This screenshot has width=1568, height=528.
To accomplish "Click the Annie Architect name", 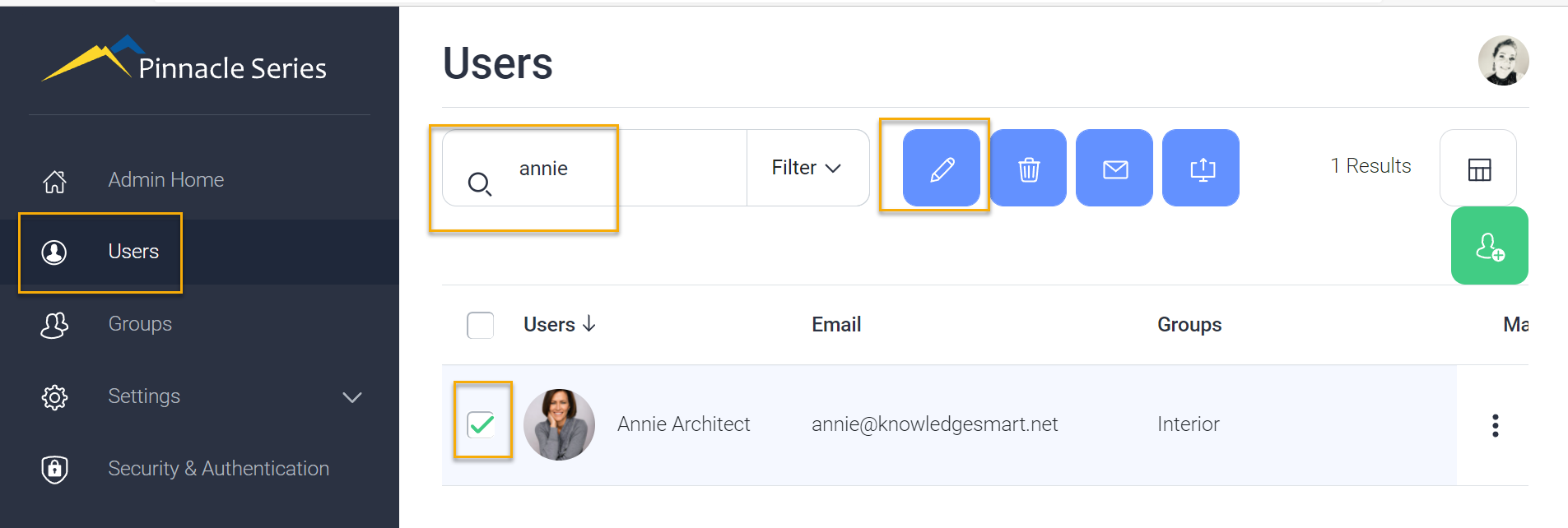I will tap(683, 424).
